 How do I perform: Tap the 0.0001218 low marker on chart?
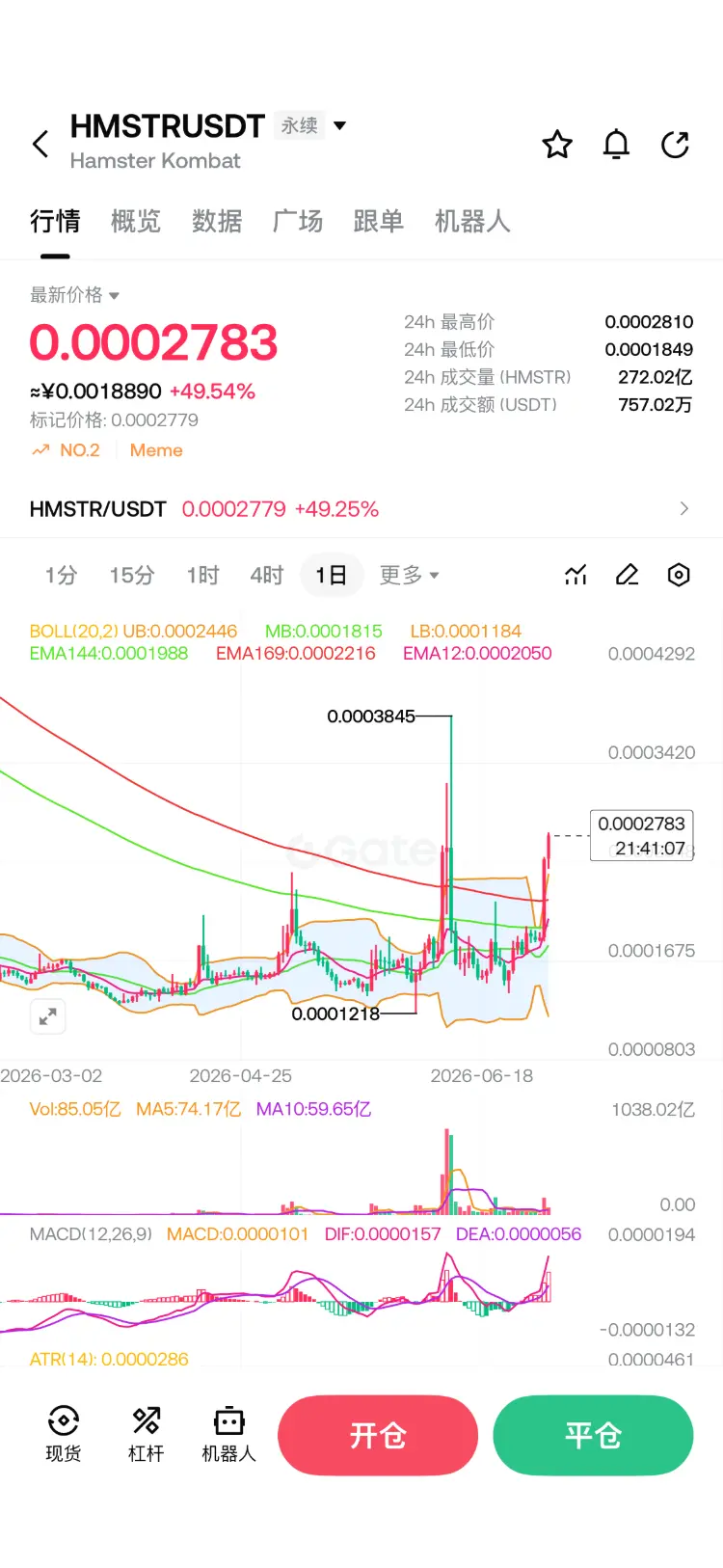pyautogui.click(x=335, y=1014)
